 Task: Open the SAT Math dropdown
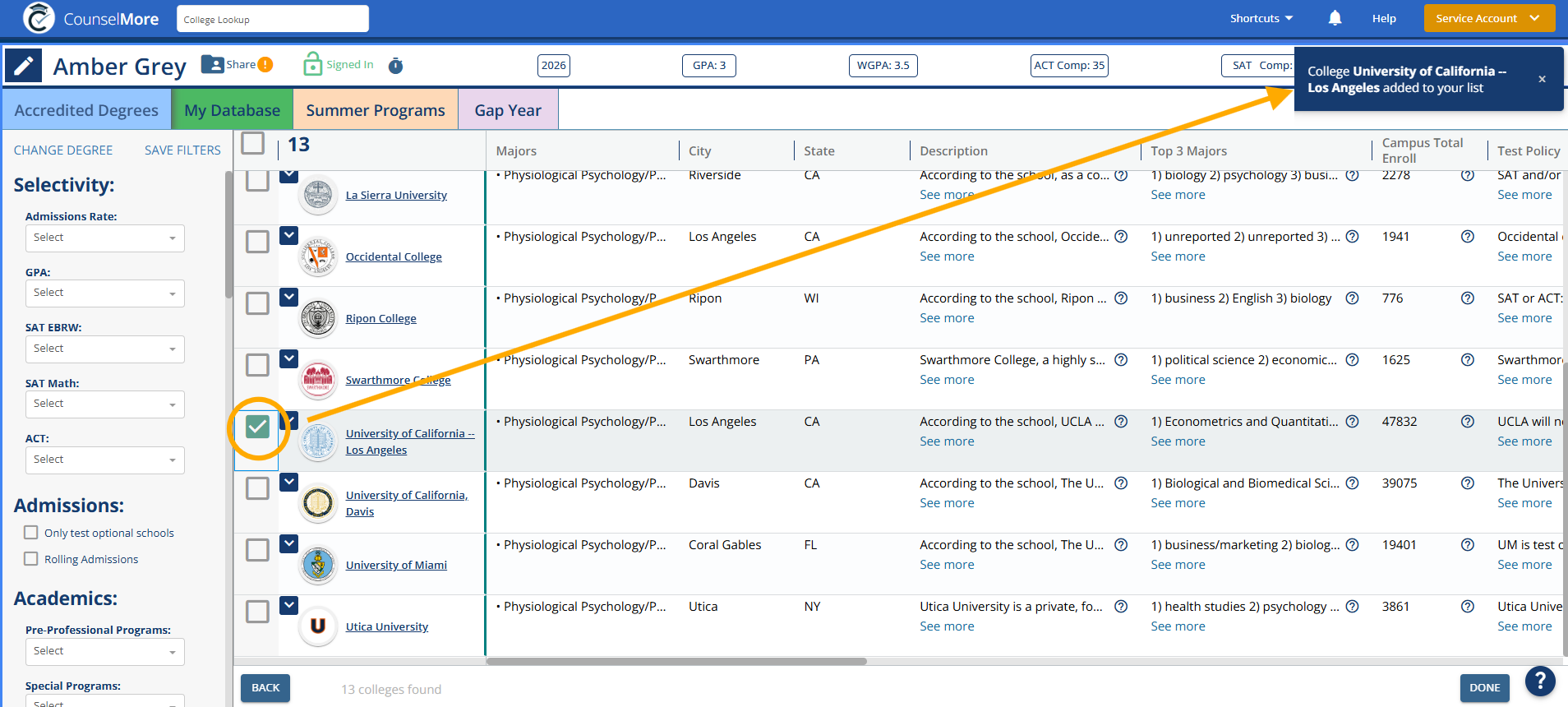point(104,404)
